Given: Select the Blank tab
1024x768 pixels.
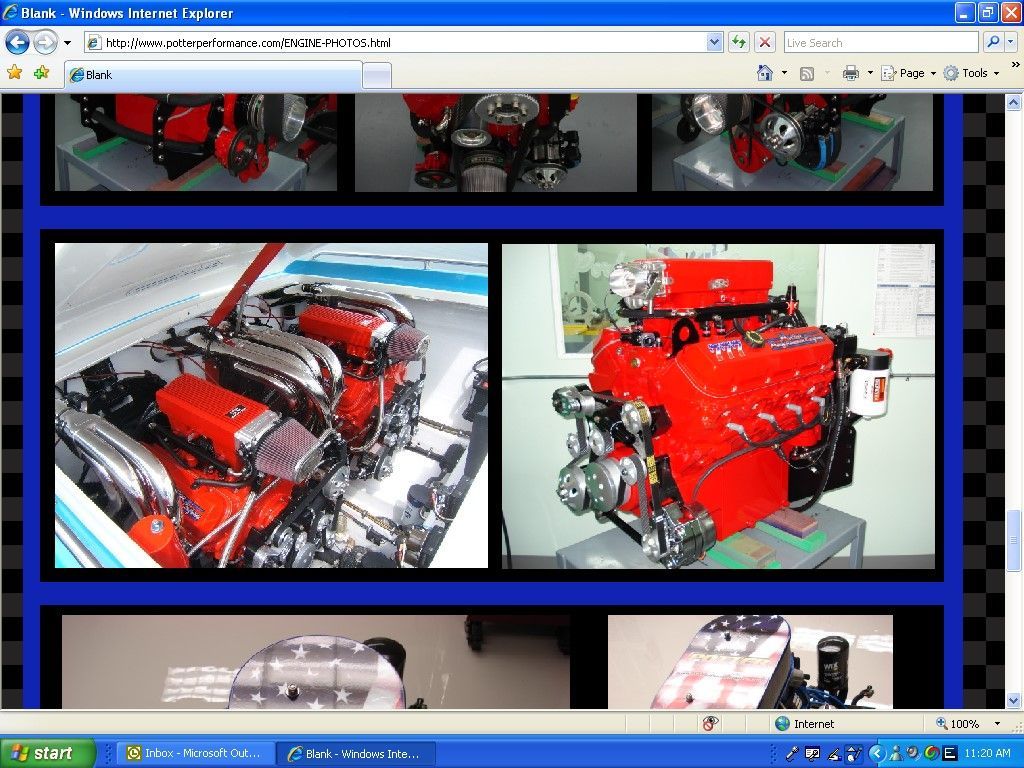Looking at the screenshot, I should click(212, 75).
